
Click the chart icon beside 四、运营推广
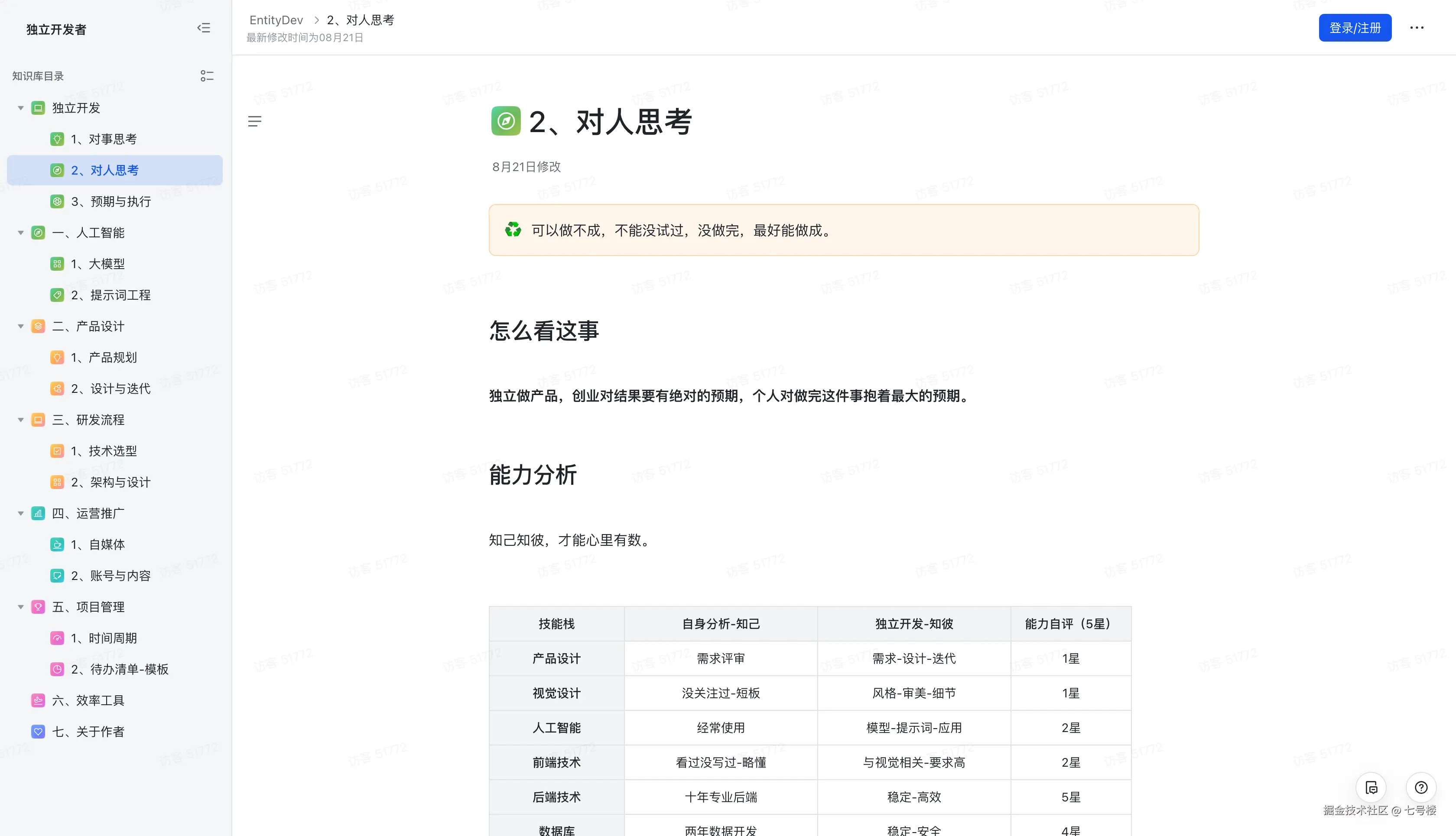pos(38,513)
